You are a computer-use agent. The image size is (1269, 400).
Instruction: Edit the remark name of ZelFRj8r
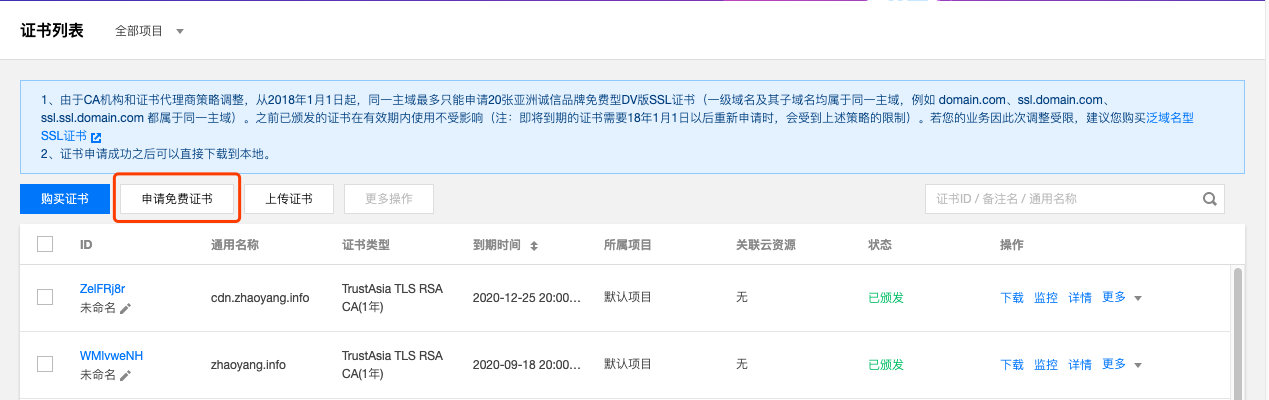coord(125,309)
